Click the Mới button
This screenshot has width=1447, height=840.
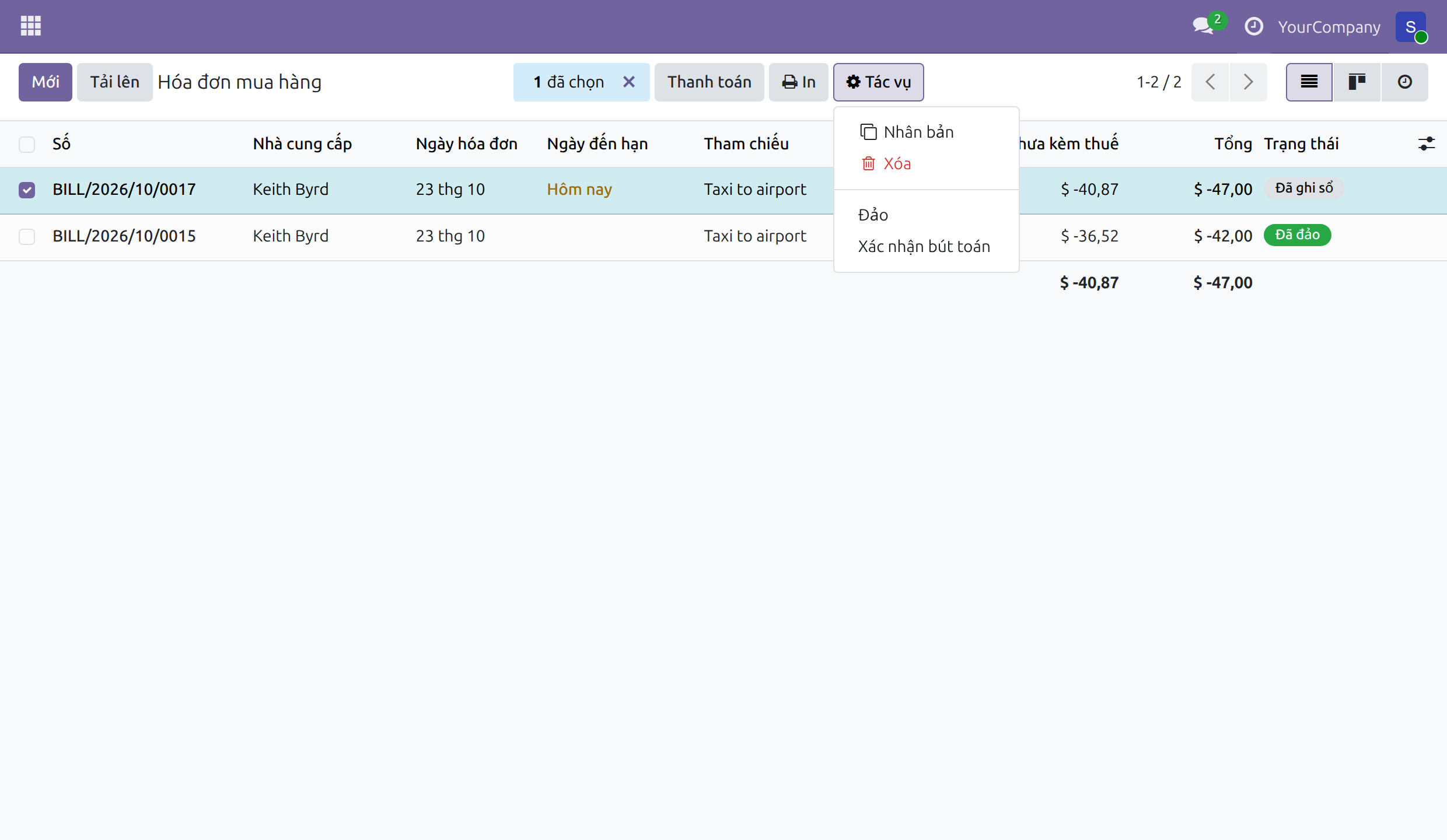46,82
